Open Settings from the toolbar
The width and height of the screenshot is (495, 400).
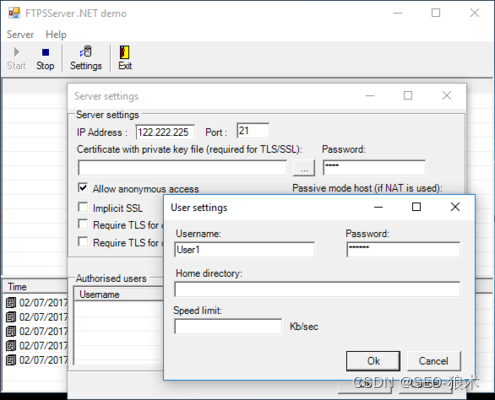(x=86, y=58)
